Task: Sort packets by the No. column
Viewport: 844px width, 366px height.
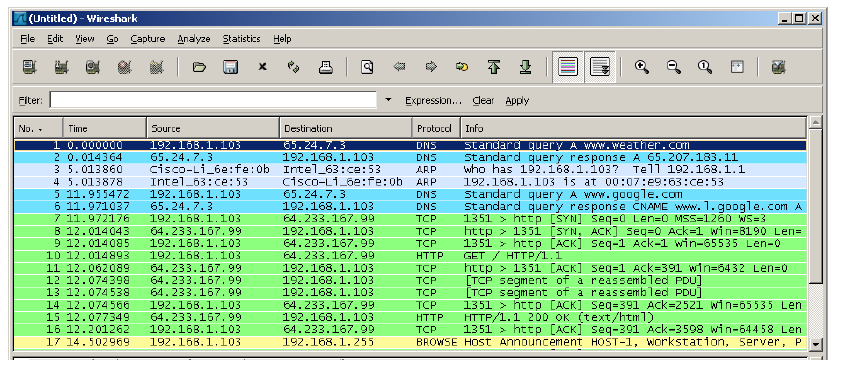Action: (x=38, y=129)
